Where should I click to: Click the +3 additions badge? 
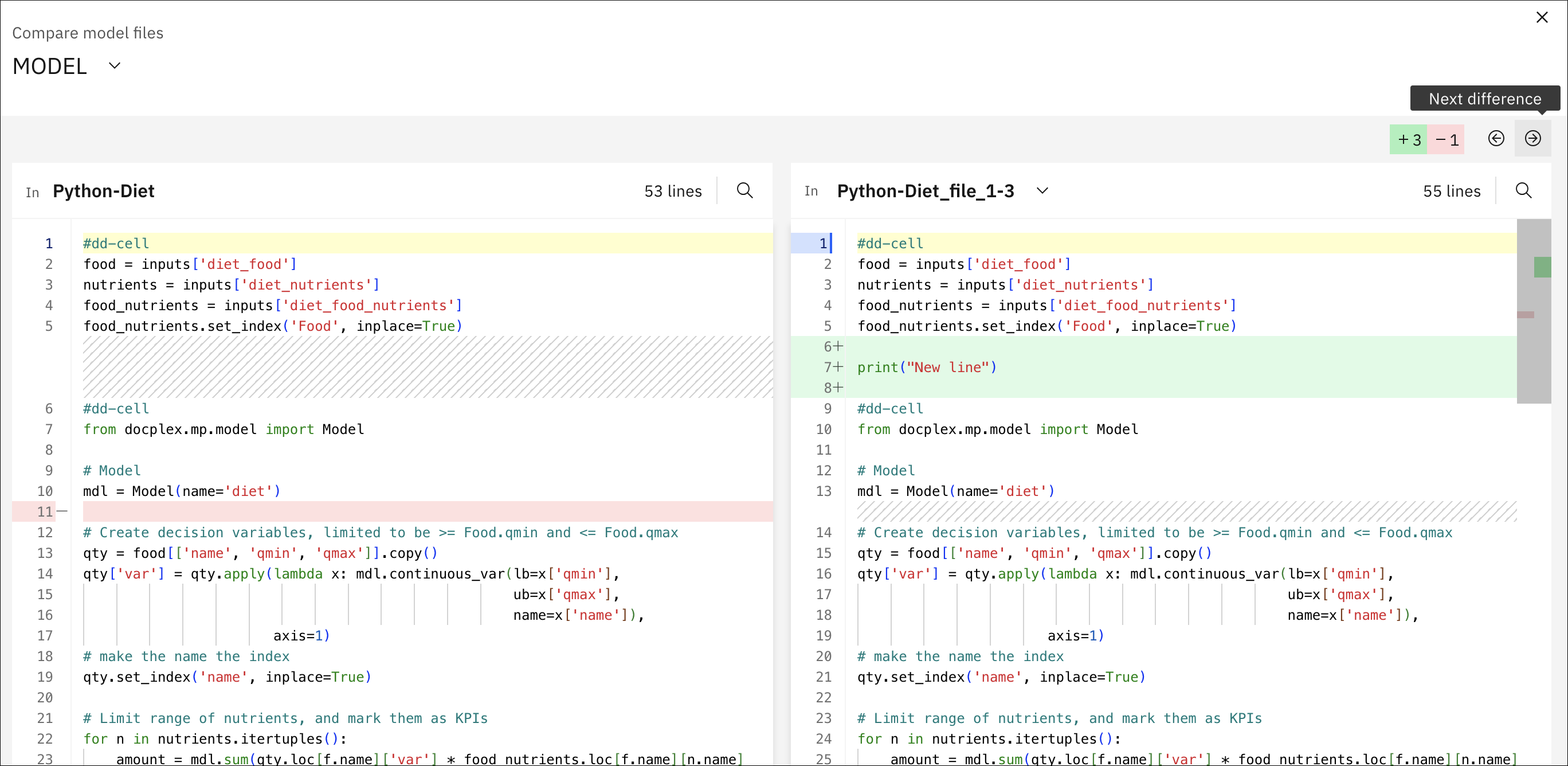1408,139
